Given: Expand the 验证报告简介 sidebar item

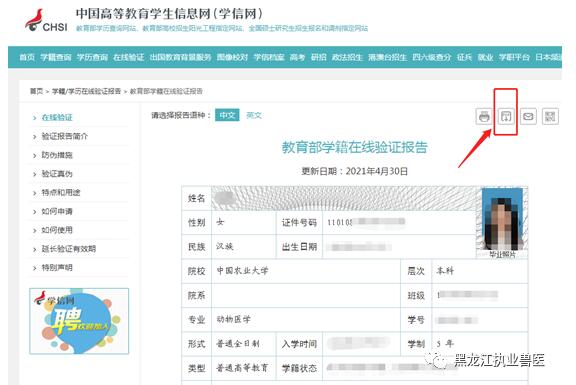Looking at the screenshot, I should pyautogui.click(x=65, y=136).
